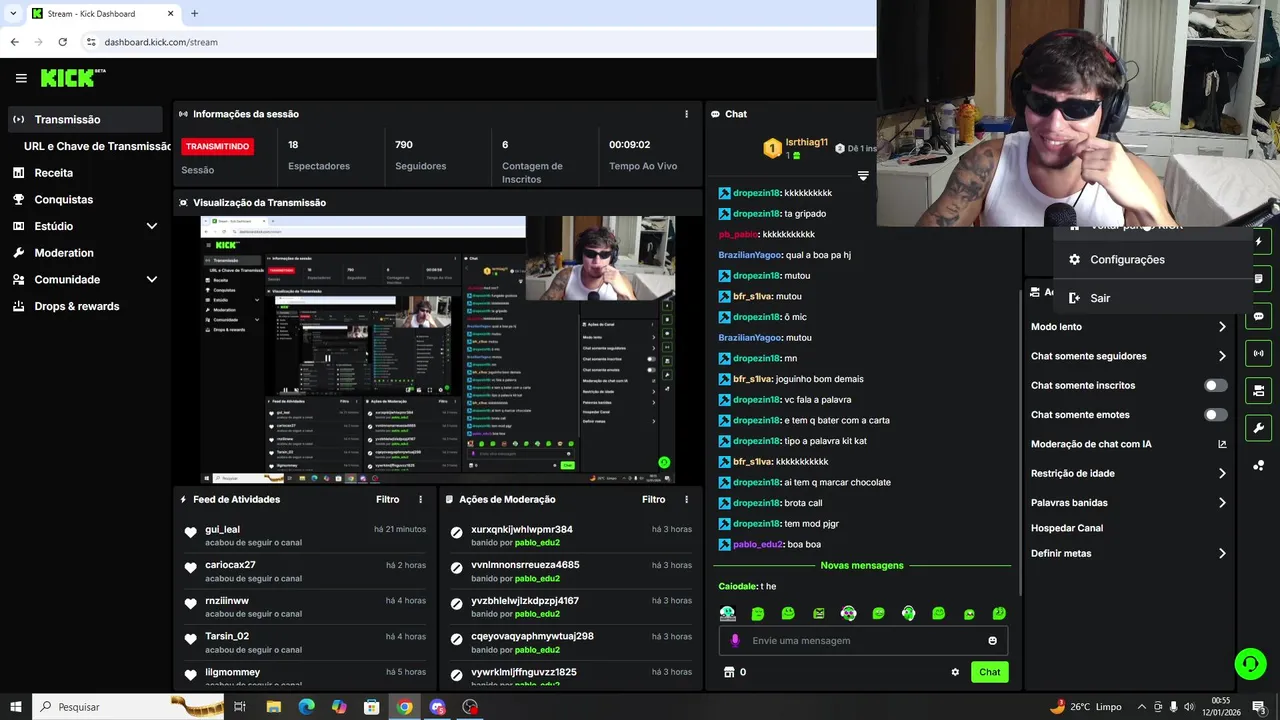Click the microphone icon in message box

coord(735,641)
